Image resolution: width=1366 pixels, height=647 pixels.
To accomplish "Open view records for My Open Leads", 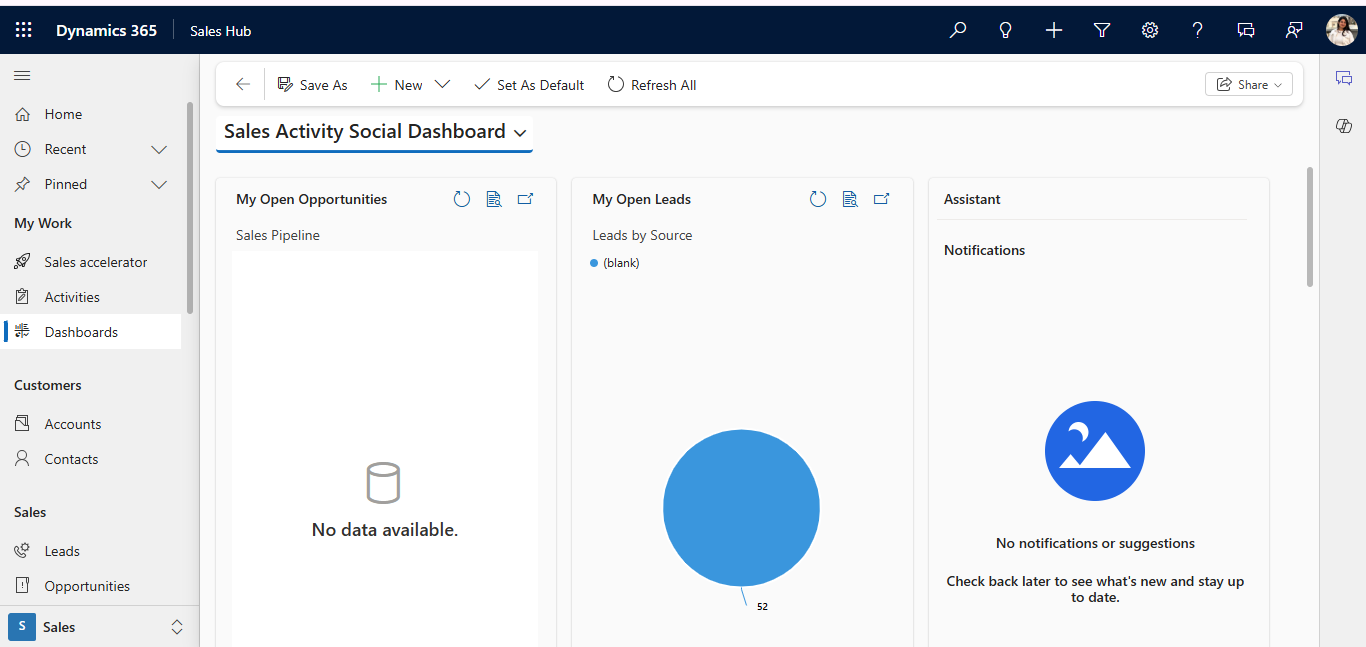I will 850,198.
